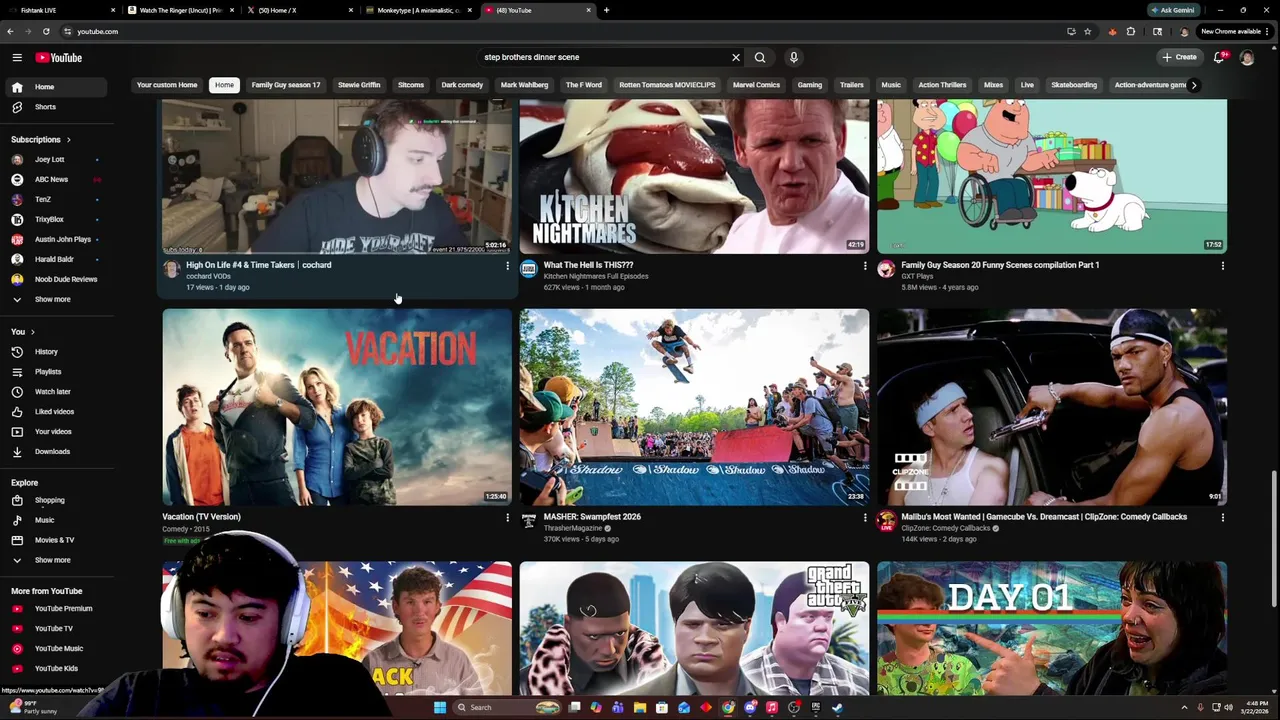Open options for Malibu's Most Wanted video
Viewport: 1280px width, 720px height.
(x=1222, y=518)
